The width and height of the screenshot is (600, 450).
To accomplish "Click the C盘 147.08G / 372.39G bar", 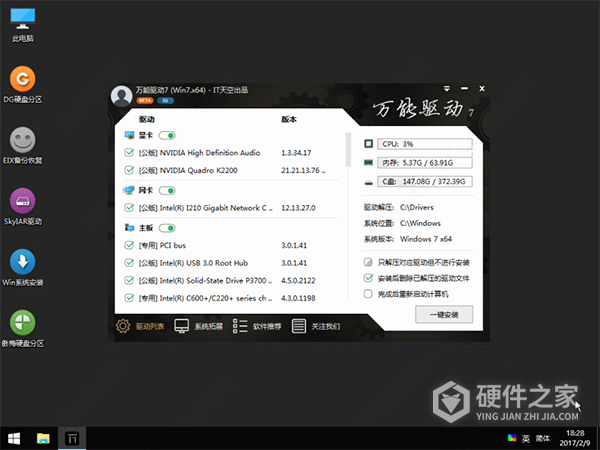I will pos(425,181).
